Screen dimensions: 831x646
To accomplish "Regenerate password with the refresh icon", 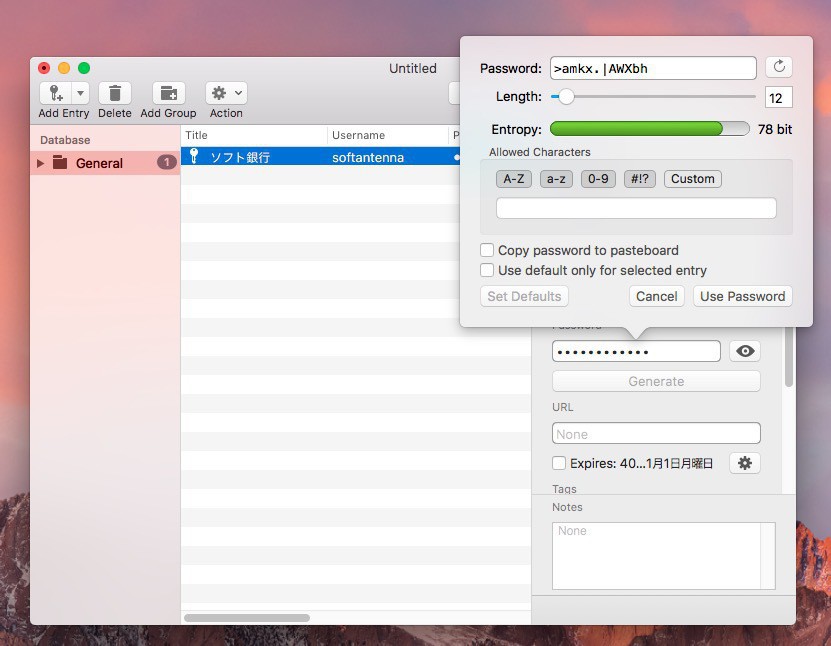I will (x=779, y=67).
